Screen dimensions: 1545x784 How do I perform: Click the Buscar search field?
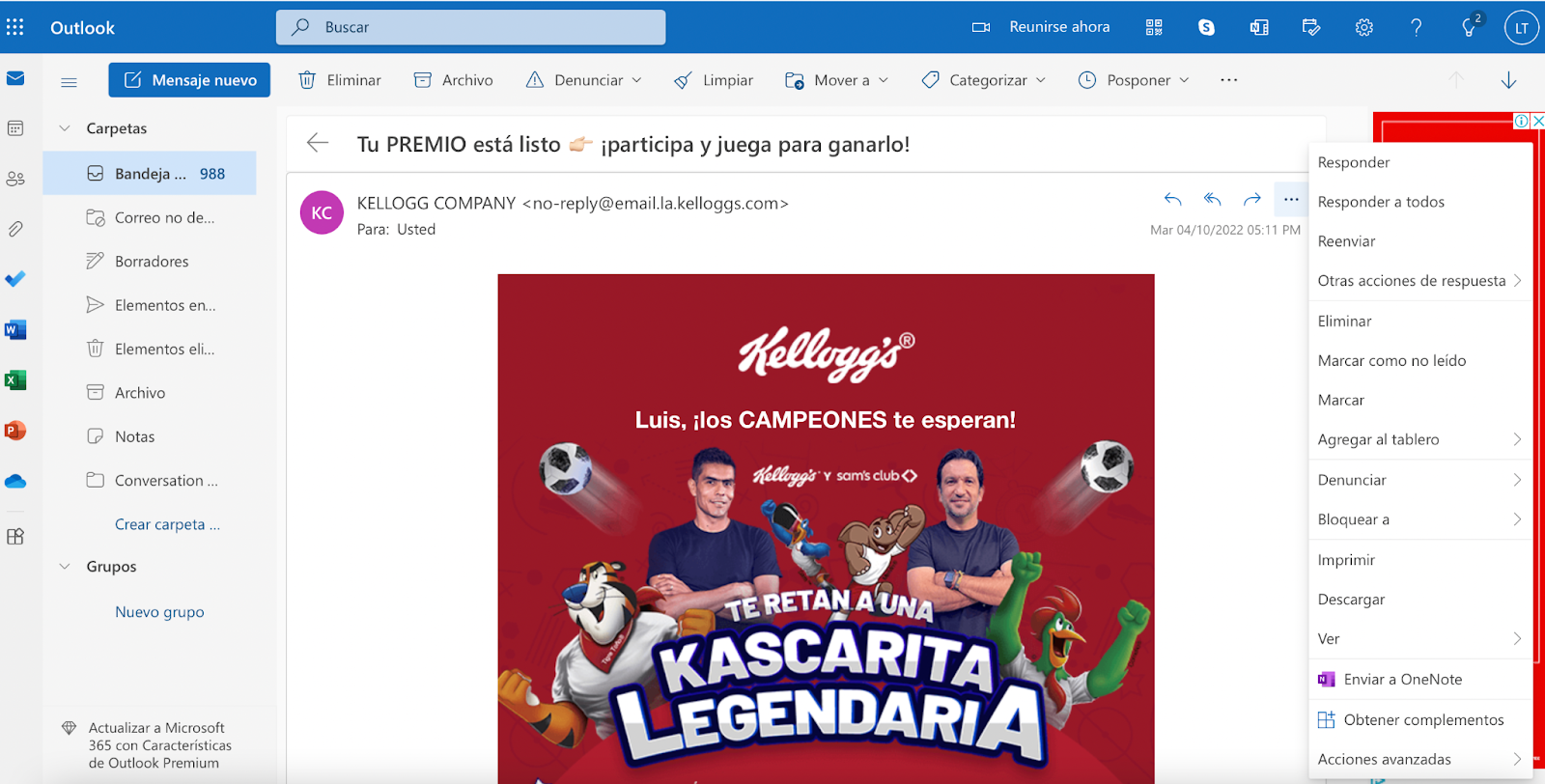470,27
